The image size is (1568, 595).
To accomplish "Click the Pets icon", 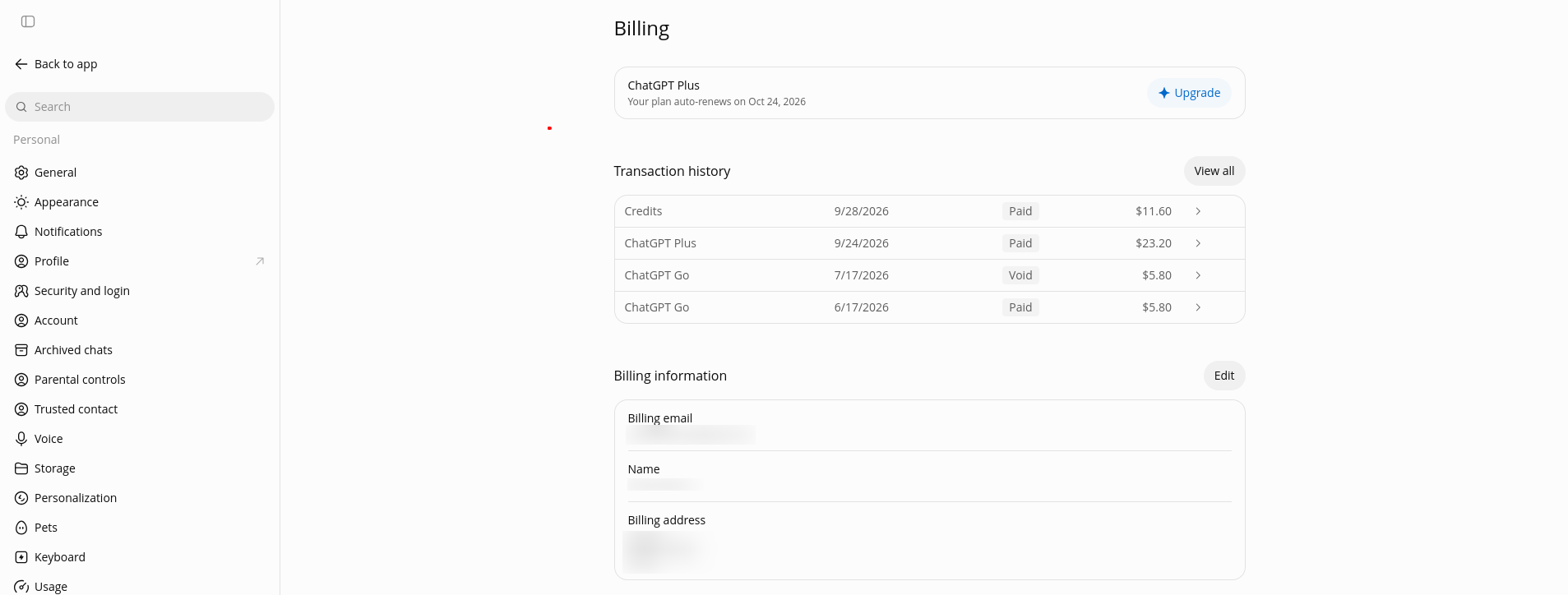I will [21, 528].
